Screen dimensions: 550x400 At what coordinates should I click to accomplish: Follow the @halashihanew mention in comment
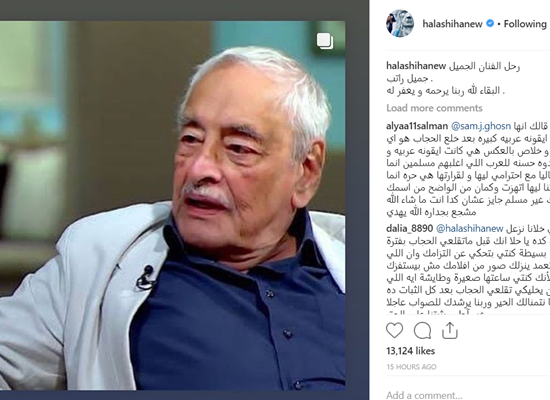coord(469,229)
